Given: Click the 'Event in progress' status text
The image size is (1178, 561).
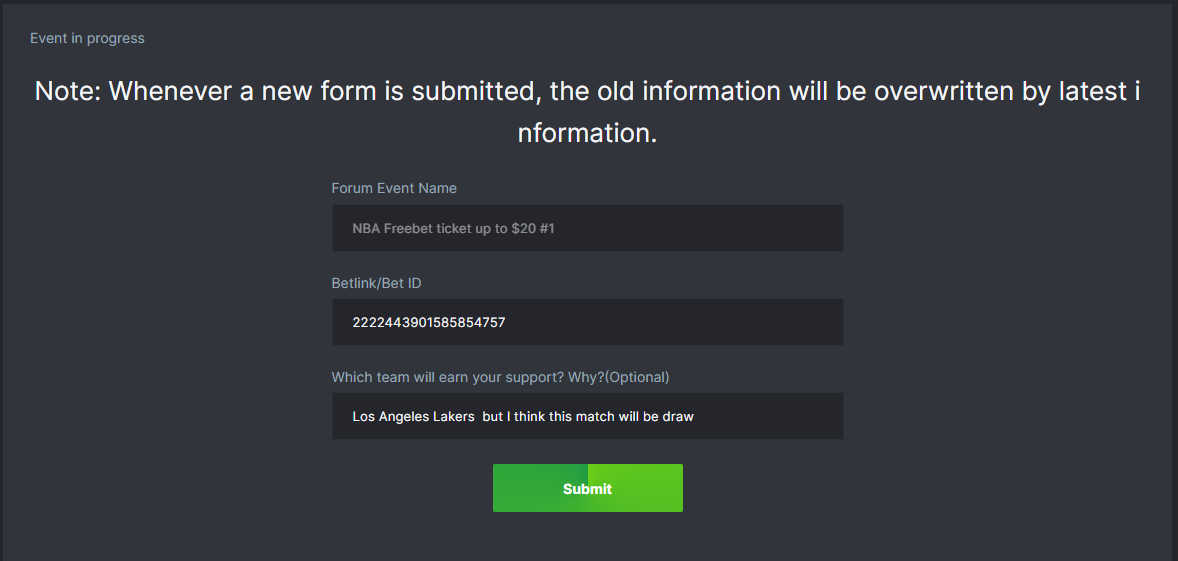Looking at the screenshot, I should pos(87,38).
